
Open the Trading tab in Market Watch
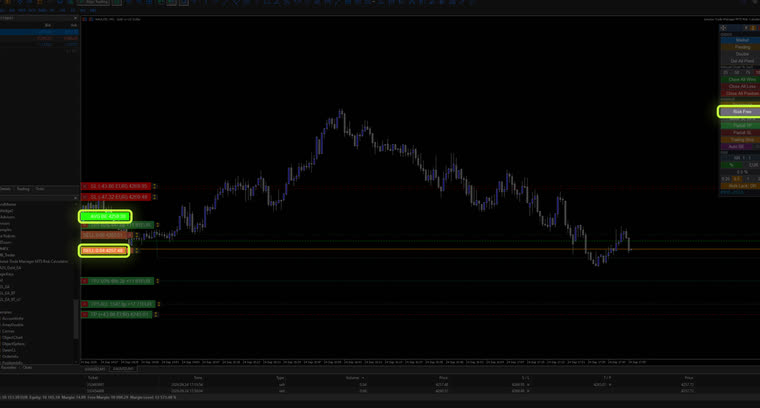coord(23,189)
